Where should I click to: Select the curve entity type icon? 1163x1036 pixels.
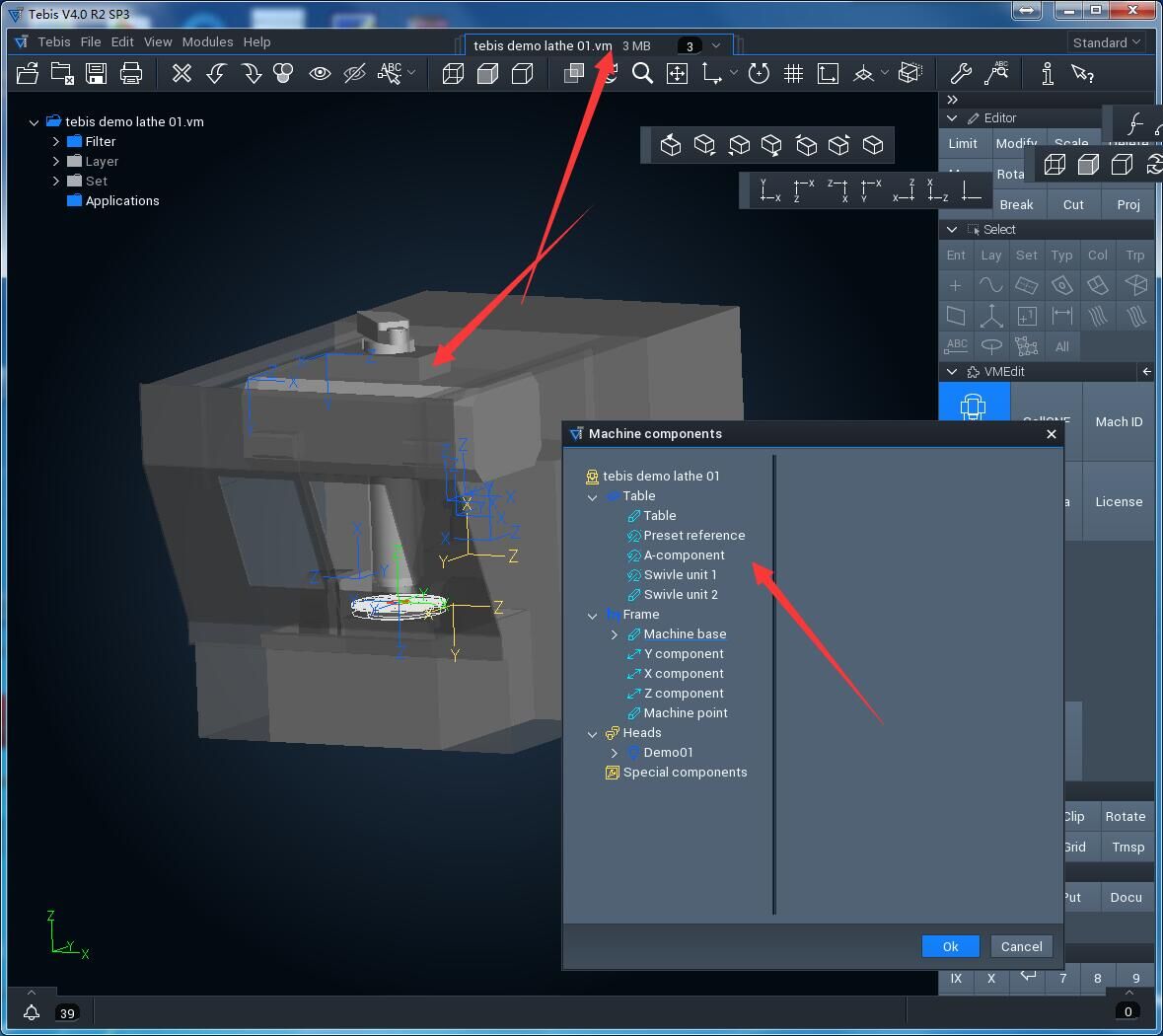[x=991, y=285]
